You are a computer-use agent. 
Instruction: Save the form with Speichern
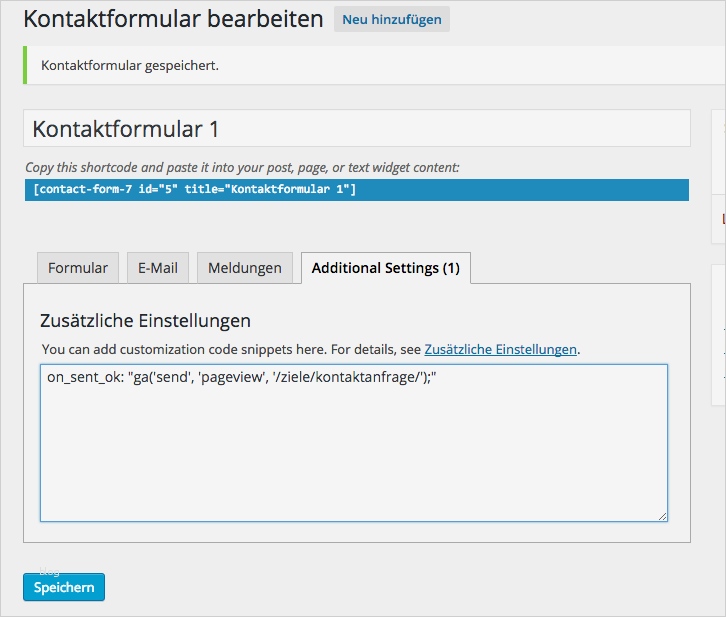point(64,587)
